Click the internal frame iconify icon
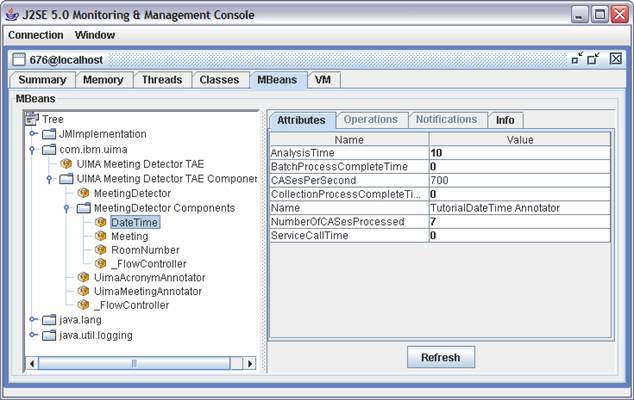The width and height of the screenshot is (634, 400). [577, 59]
